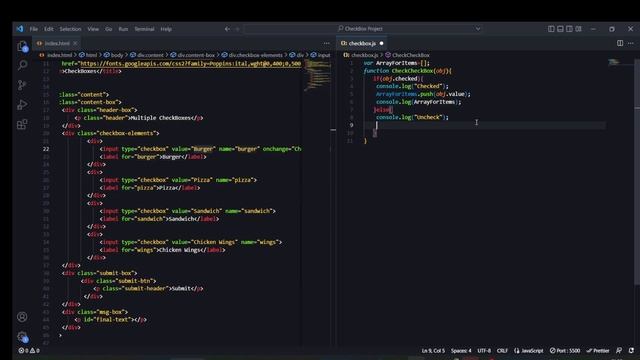Open the Accounts menu icon
Viewport: 640px width, 360px height.
click(22, 317)
